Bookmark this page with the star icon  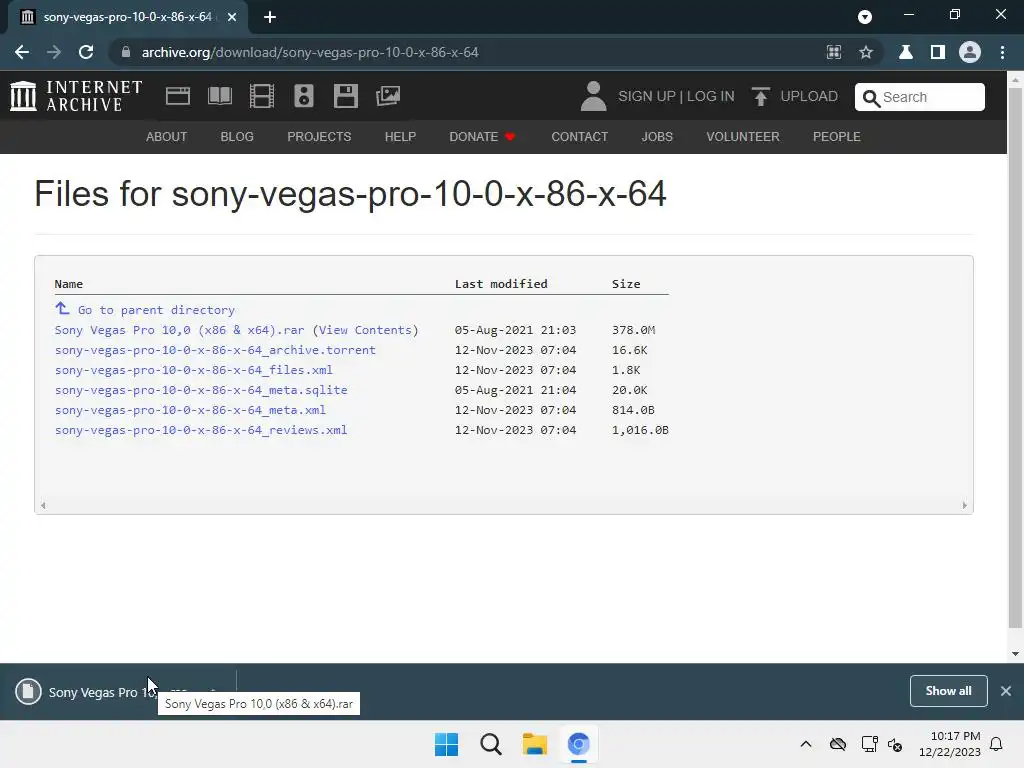(866, 52)
